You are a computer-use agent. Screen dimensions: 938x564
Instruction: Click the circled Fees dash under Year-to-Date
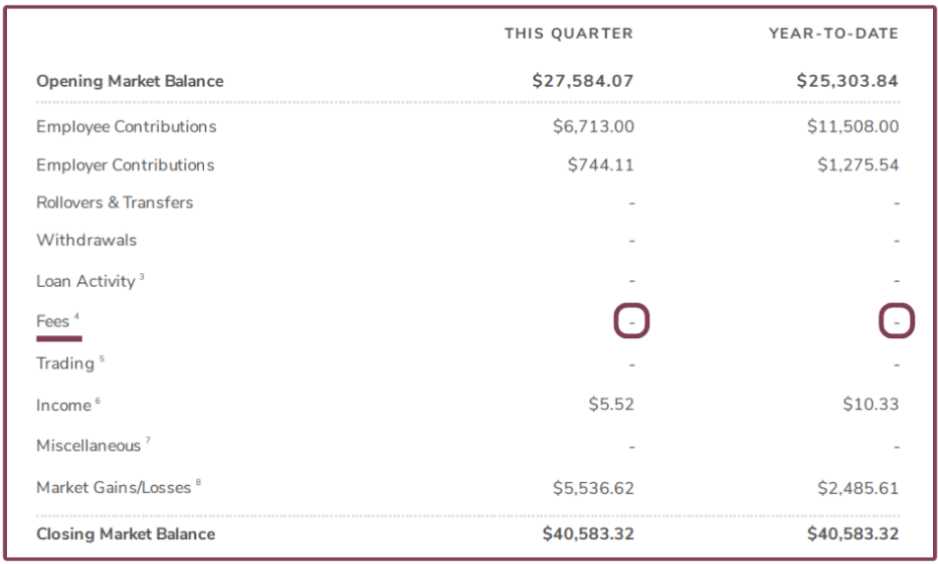click(x=896, y=323)
